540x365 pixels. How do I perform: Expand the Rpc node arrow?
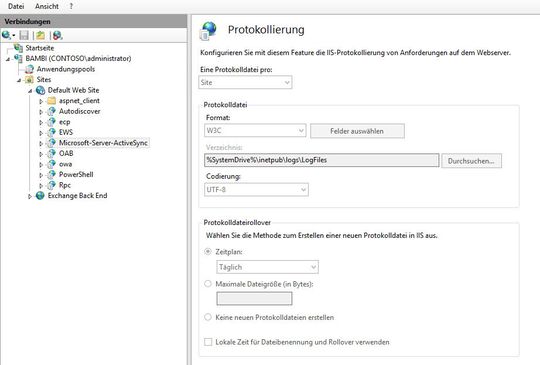(41, 186)
